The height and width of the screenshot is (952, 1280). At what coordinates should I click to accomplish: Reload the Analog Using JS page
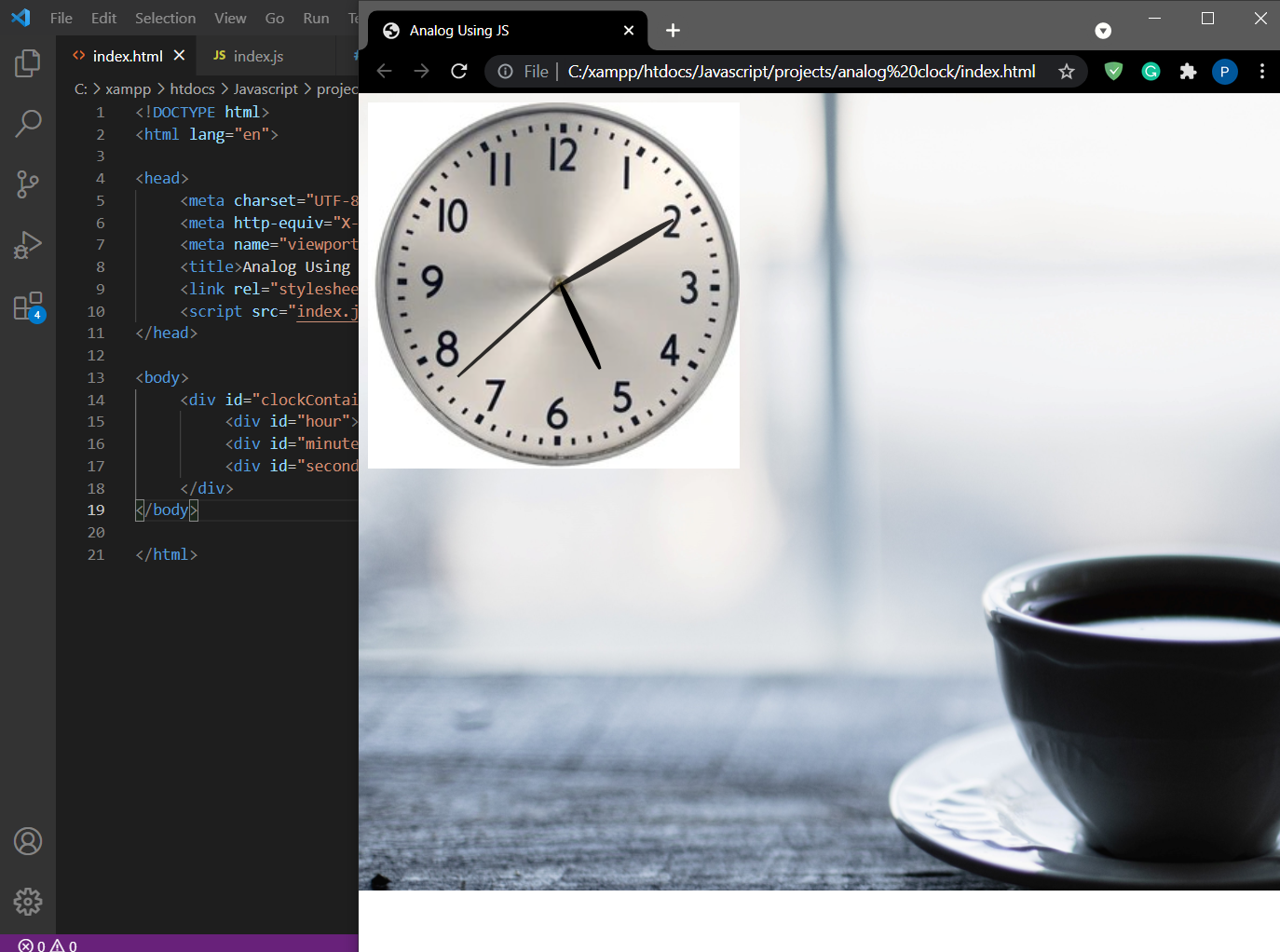[459, 72]
